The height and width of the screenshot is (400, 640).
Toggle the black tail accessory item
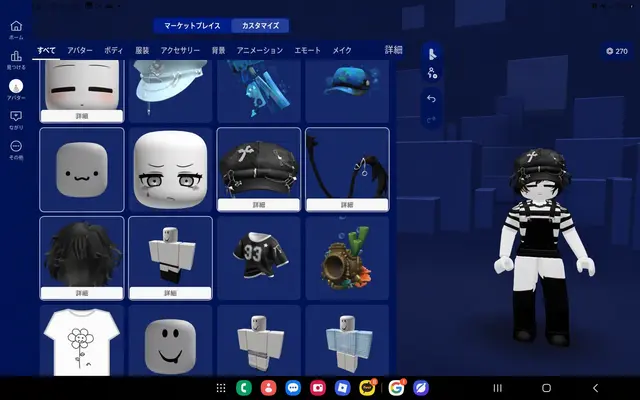(347, 163)
